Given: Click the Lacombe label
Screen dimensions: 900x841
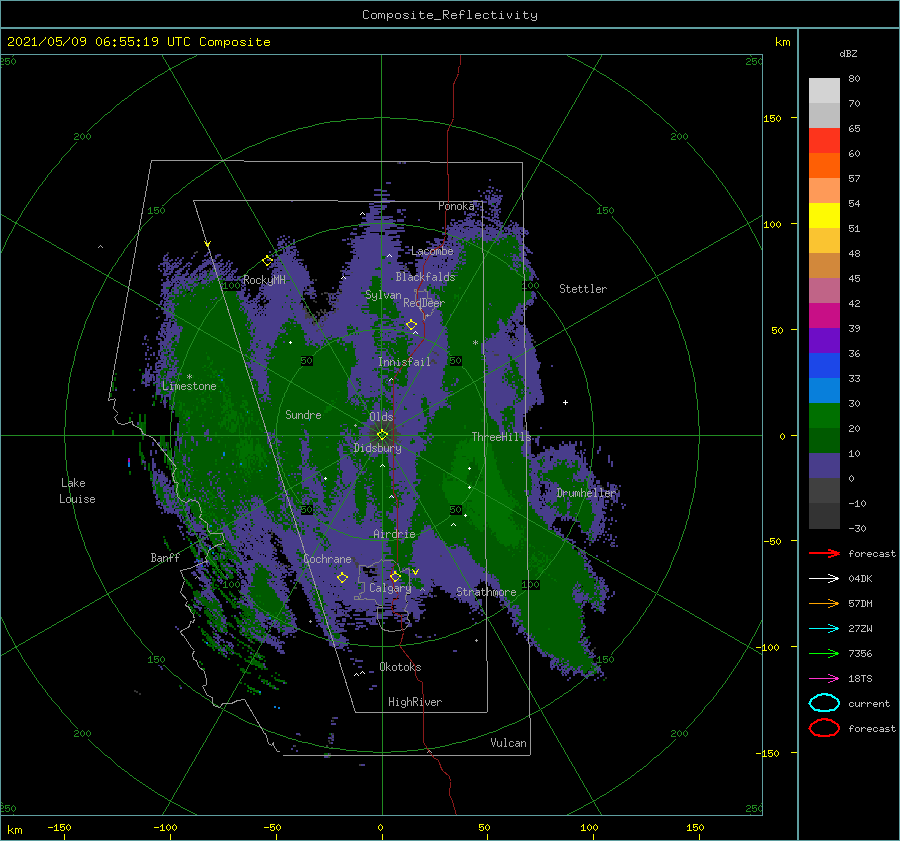Looking at the screenshot, I should (x=432, y=251).
